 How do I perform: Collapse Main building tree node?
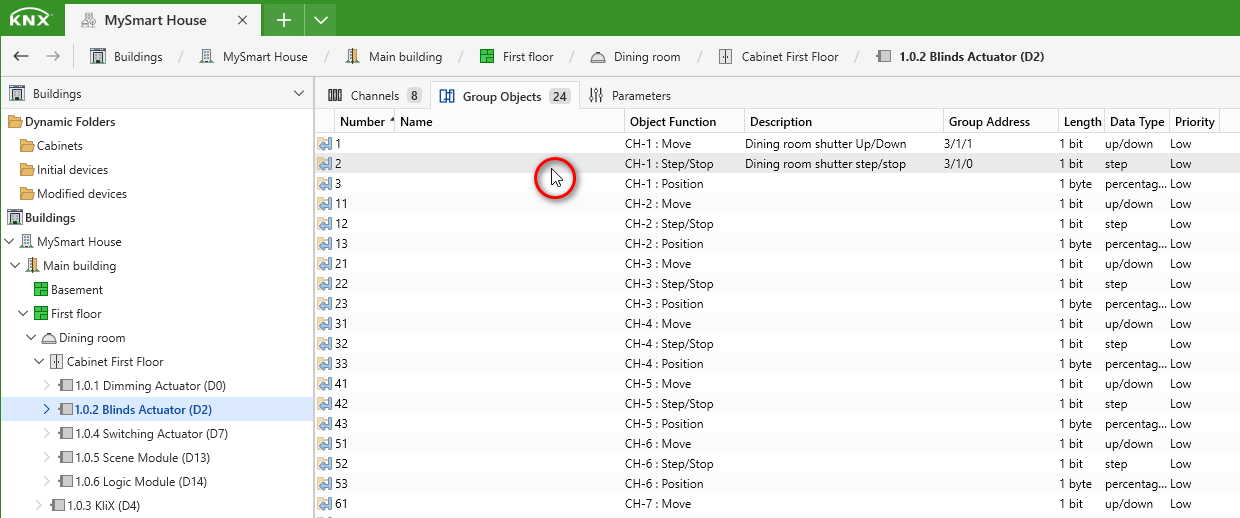pyautogui.click(x=15, y=266)
